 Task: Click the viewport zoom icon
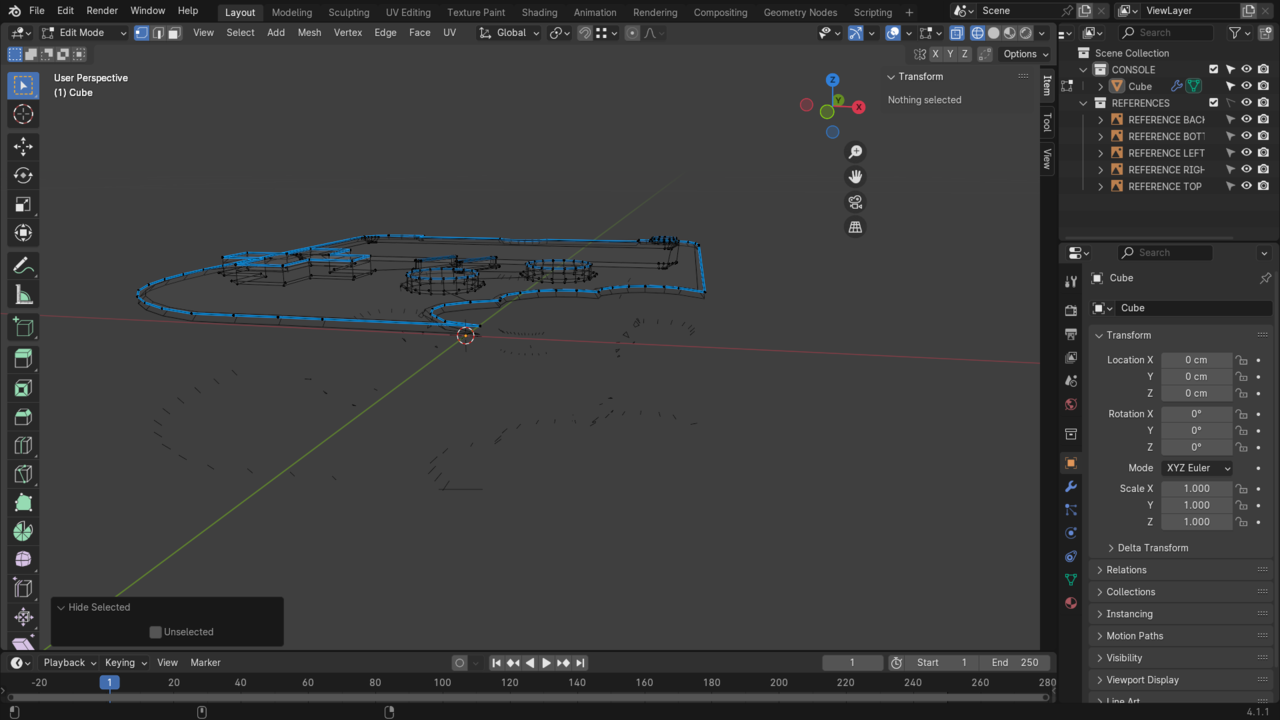[x=855, y=152]
